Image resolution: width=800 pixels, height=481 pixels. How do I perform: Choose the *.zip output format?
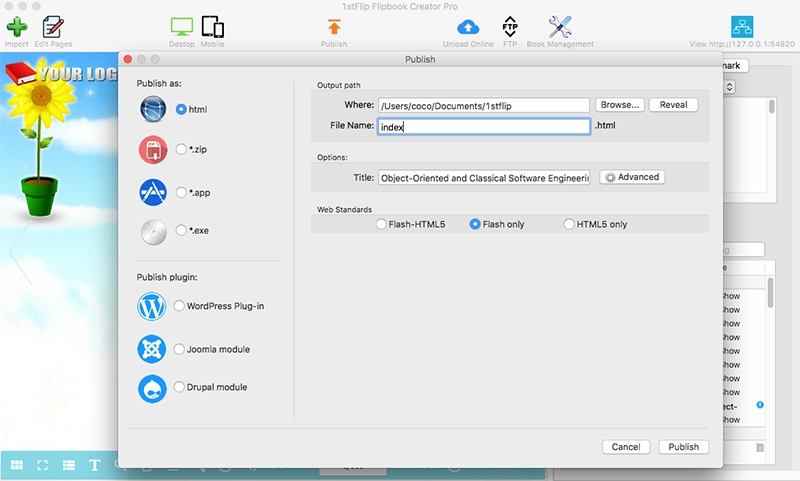[181, 149]
